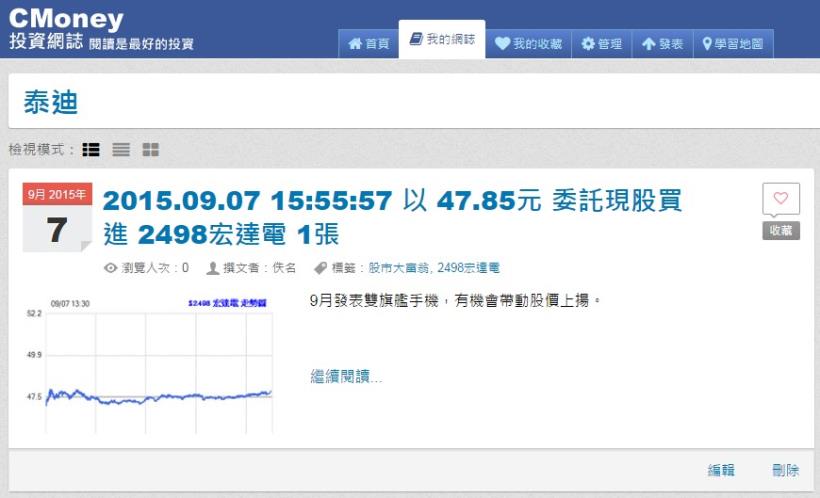
Task: Switch to compact lines view mode
Action: click(121, 150)
